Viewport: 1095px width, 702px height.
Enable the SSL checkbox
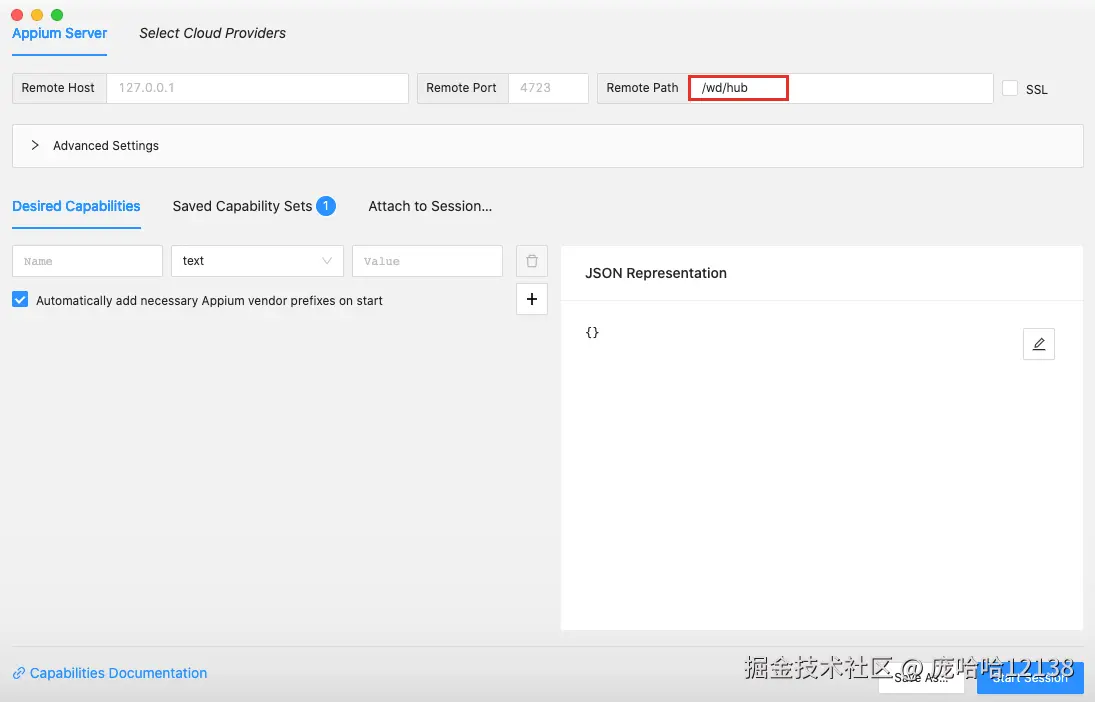point(1010,88)
